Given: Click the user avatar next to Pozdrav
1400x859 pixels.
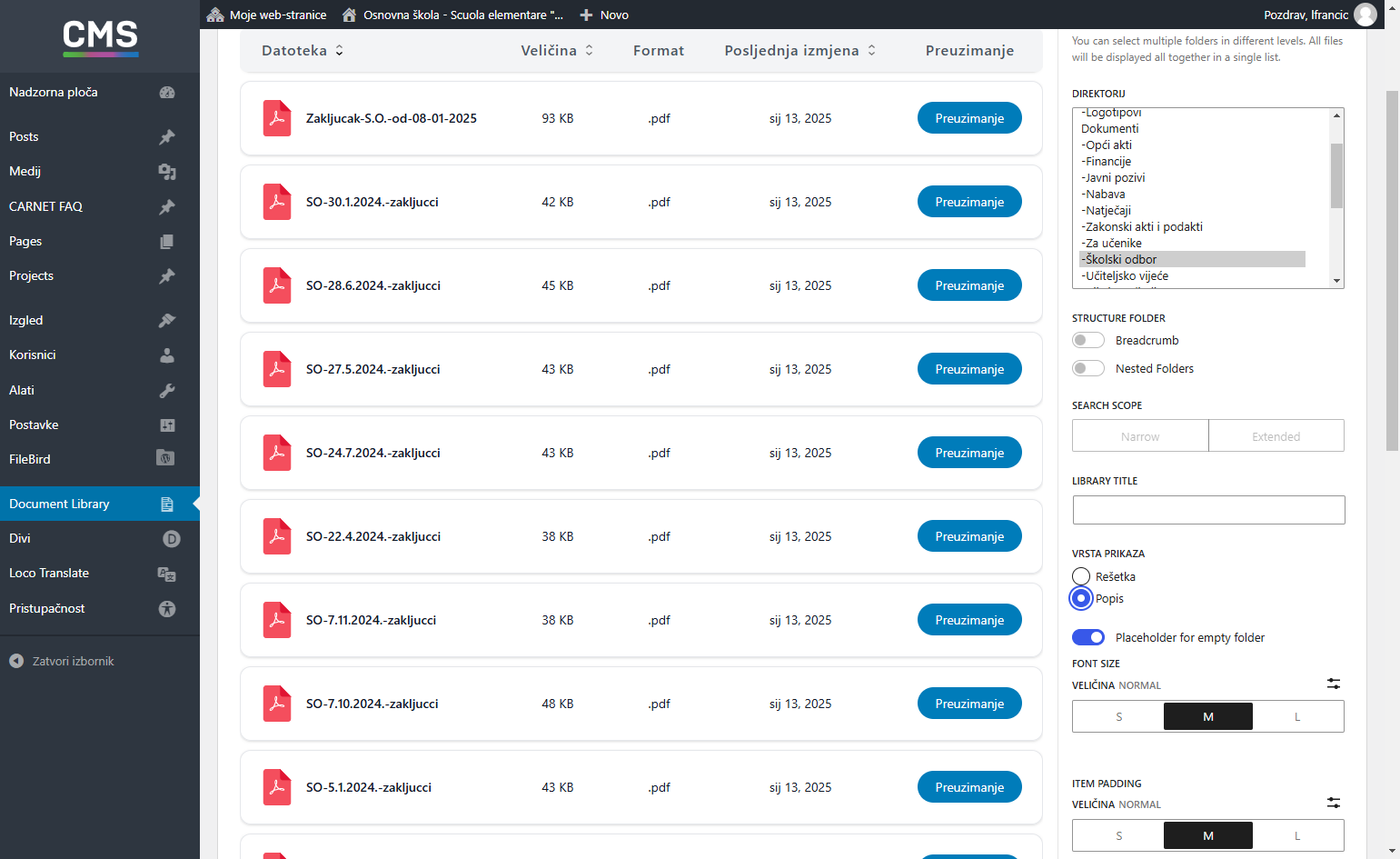Looking at the screenshot, I should pos(1365,15).
